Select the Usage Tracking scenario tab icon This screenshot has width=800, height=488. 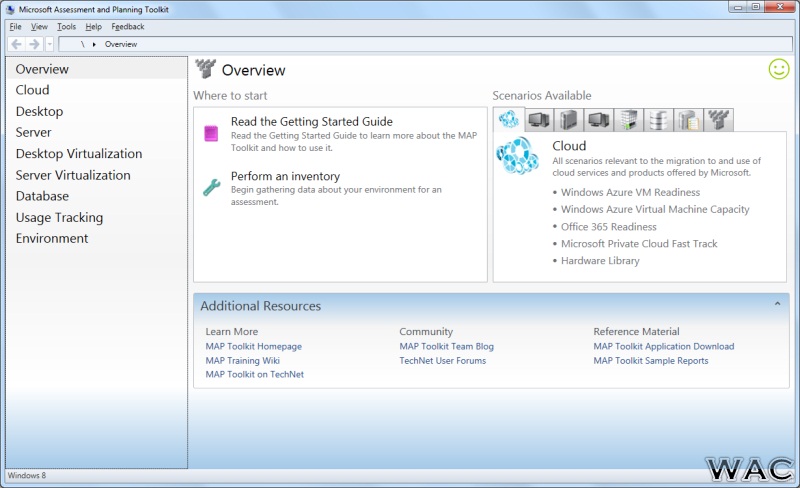(x=688, y=120)
